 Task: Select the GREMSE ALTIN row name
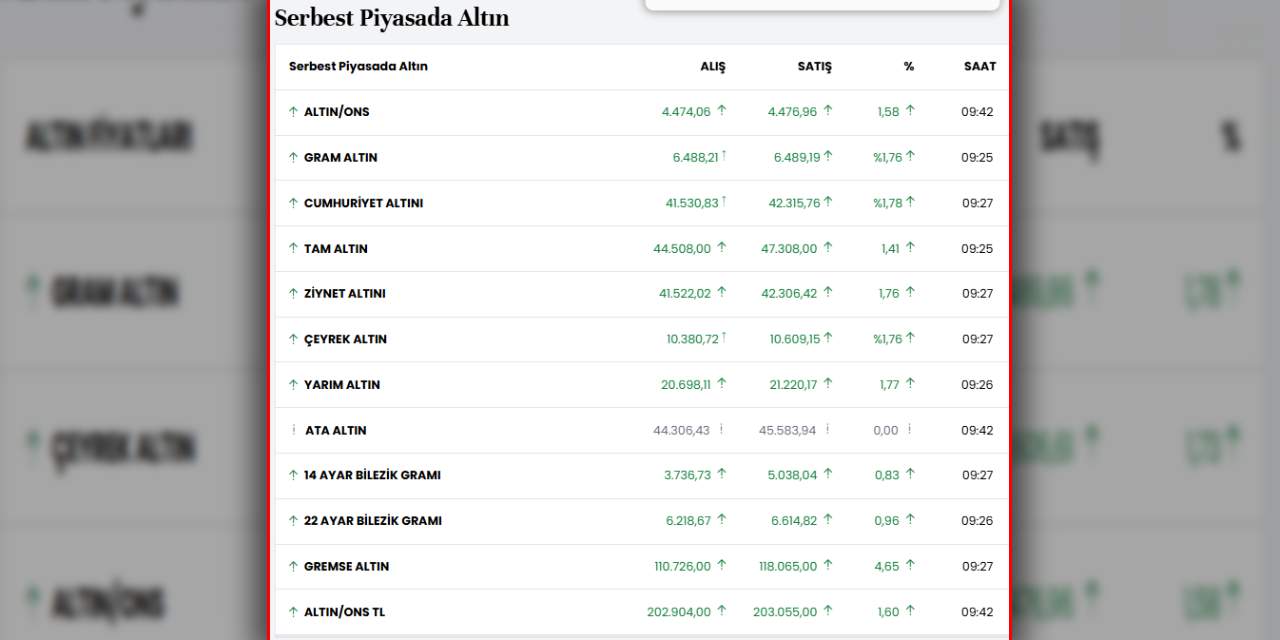pyautogui.click(x=346, y=566)
